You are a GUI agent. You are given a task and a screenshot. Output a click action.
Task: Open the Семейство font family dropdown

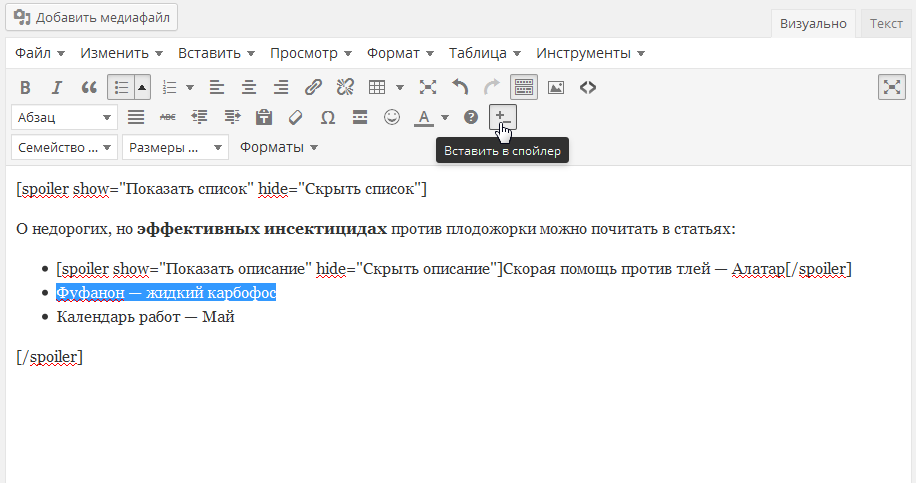tap(64, 147)
